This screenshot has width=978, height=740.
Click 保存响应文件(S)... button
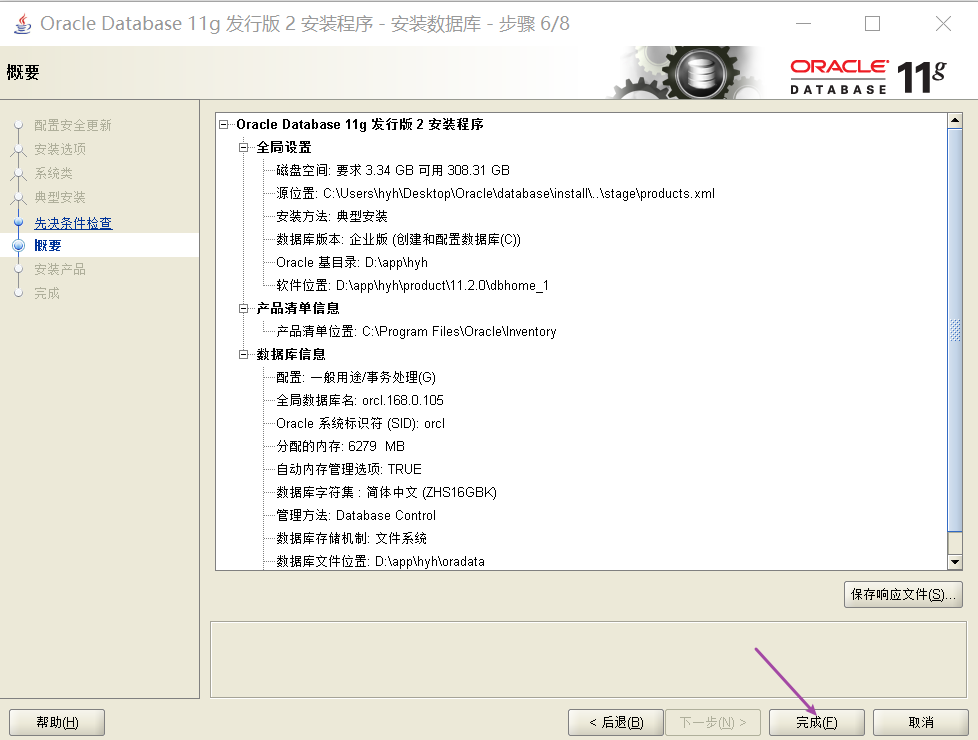903,594
